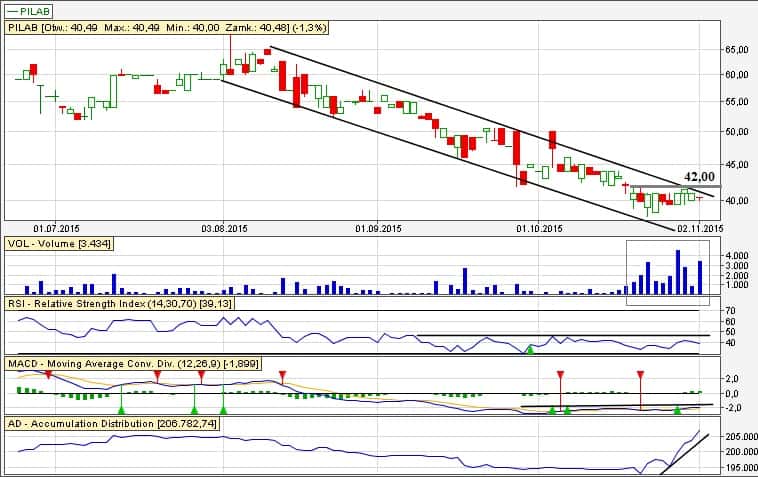Select the 205.000 value on AD axis
758x477 pixels.
coord(736,437)
